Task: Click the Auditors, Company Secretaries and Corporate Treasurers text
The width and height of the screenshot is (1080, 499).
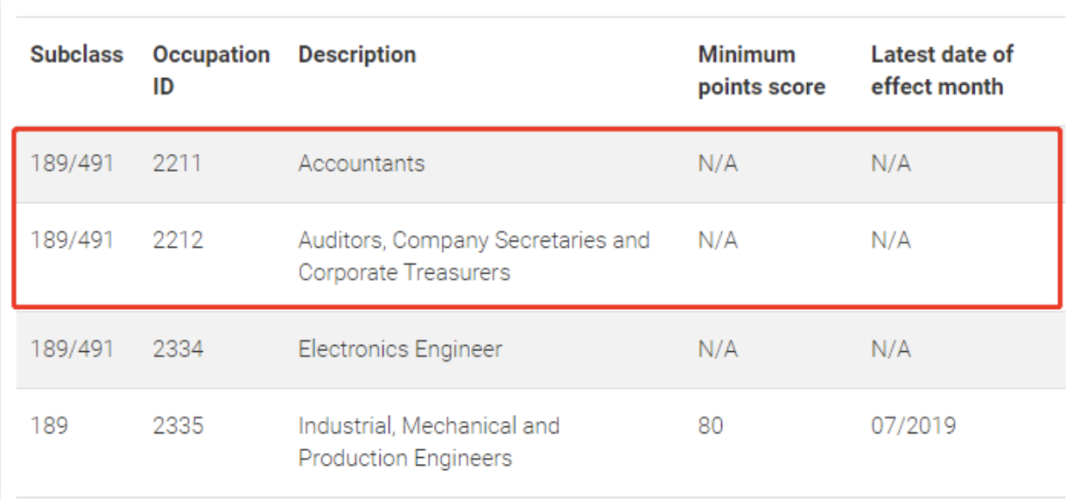Action: click(474, 256)
